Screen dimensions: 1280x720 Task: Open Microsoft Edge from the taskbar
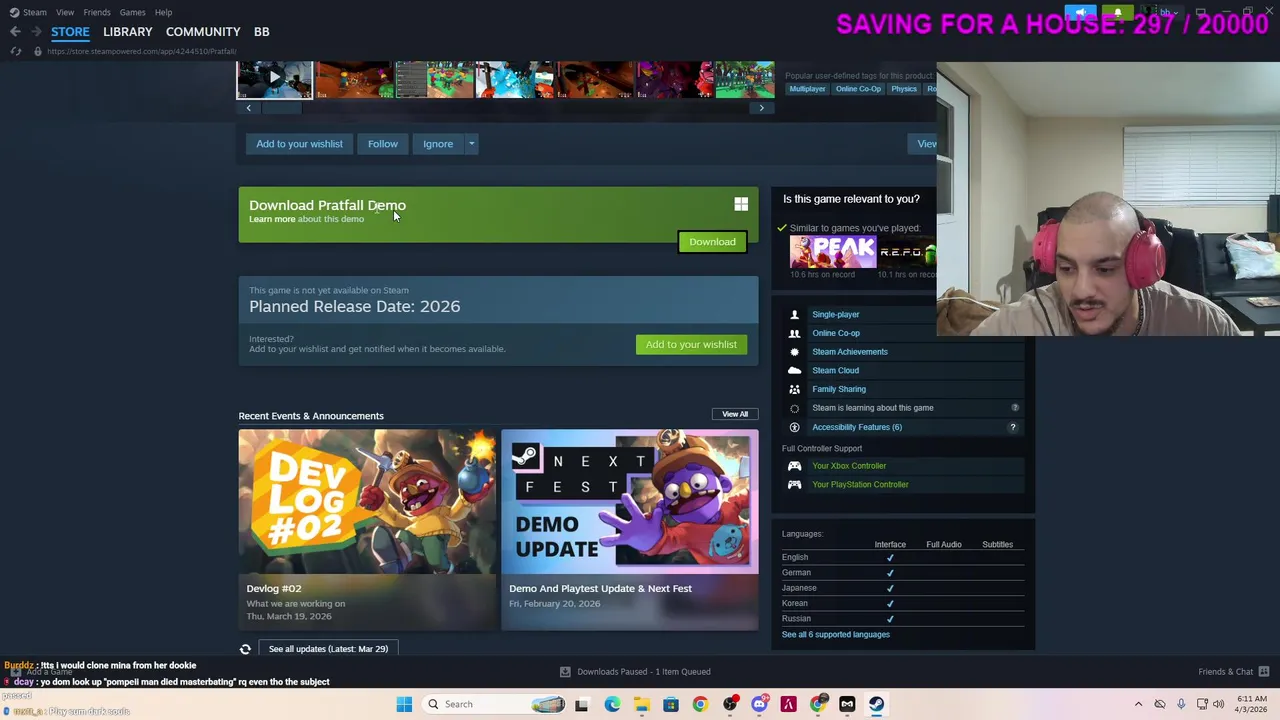coord(612,704)
